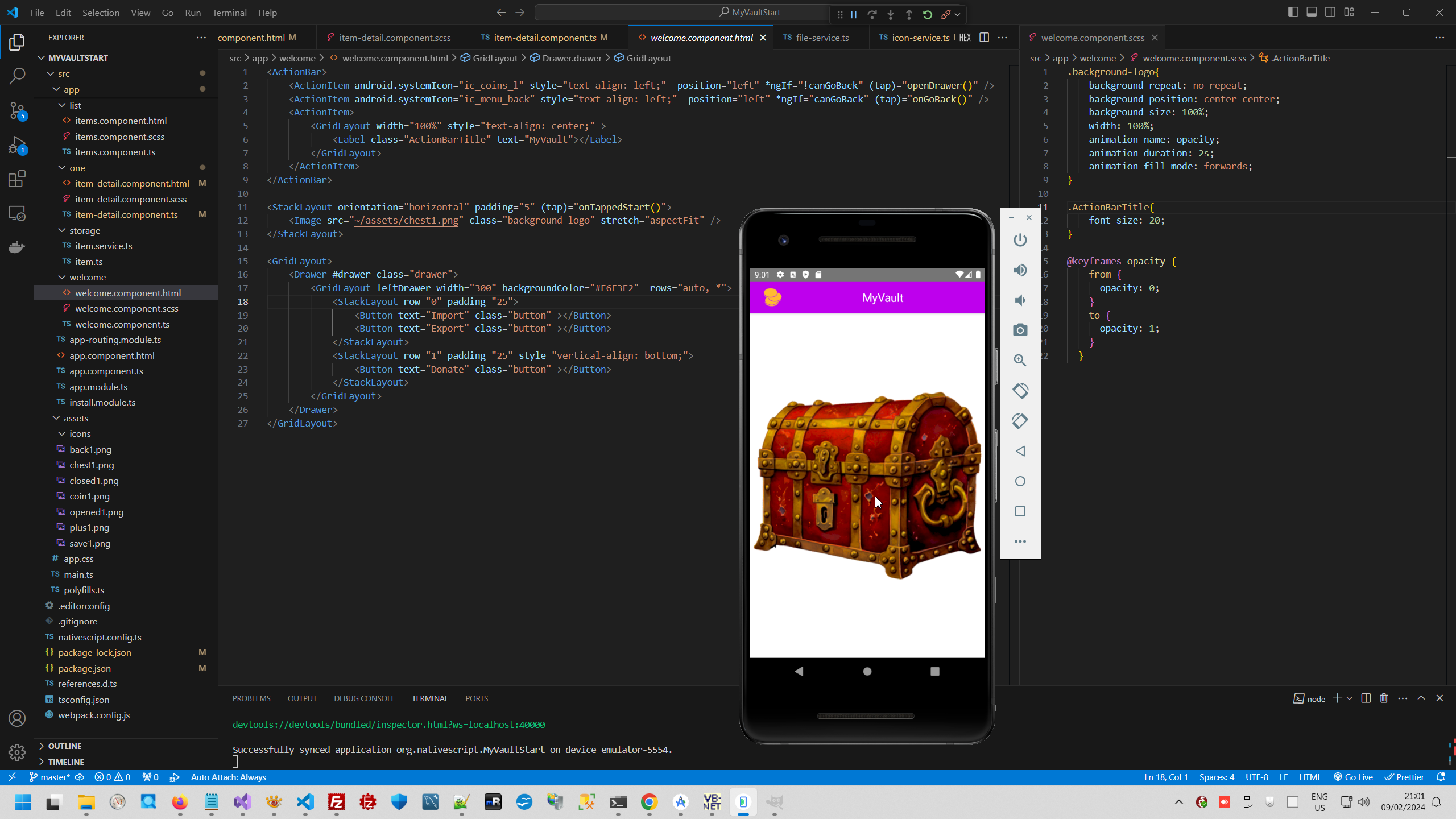Open Run and Debug view

[x=17, y=145]
